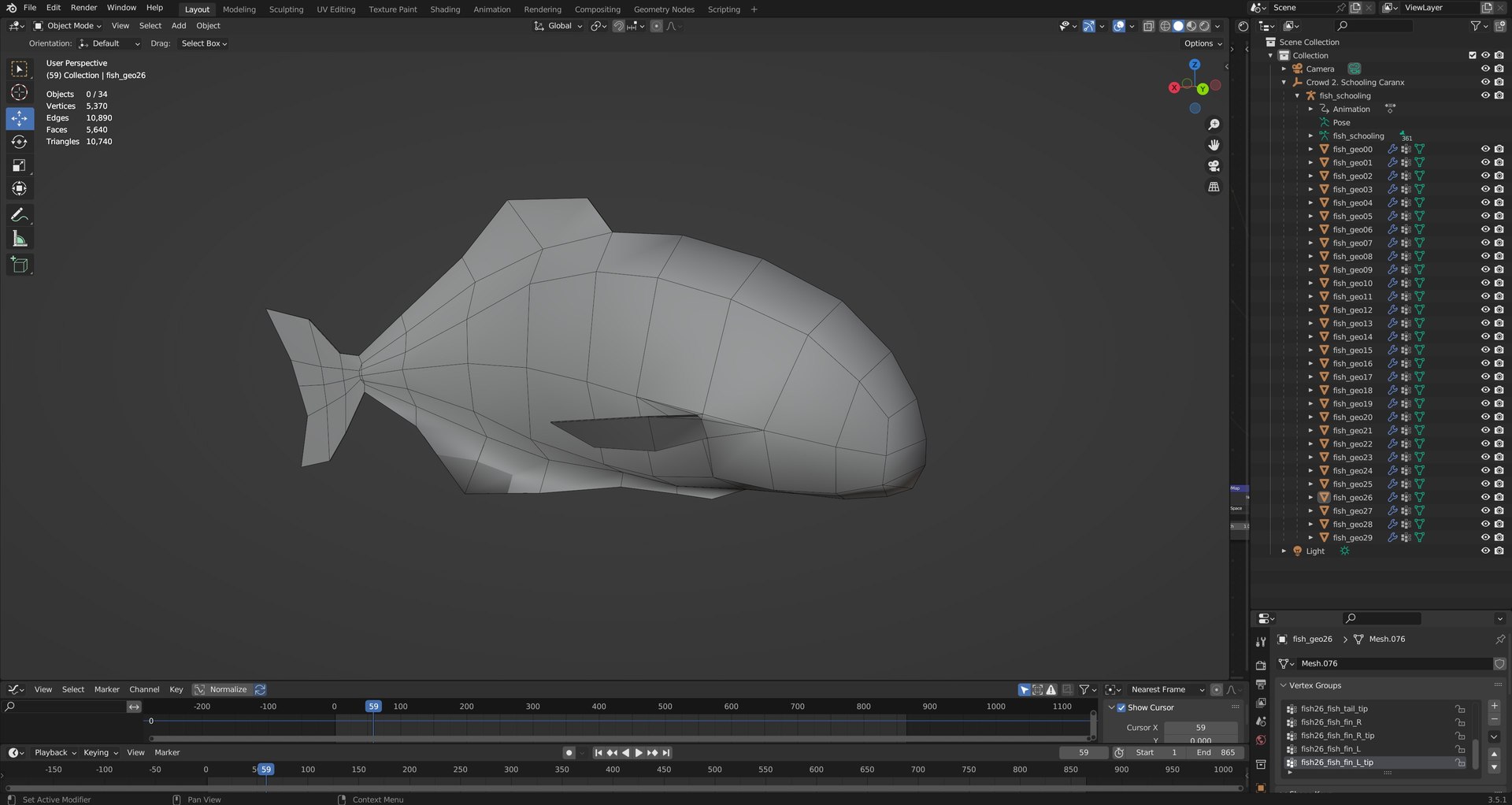Switch to Sculpting workspace tab

tap(286, 9)
